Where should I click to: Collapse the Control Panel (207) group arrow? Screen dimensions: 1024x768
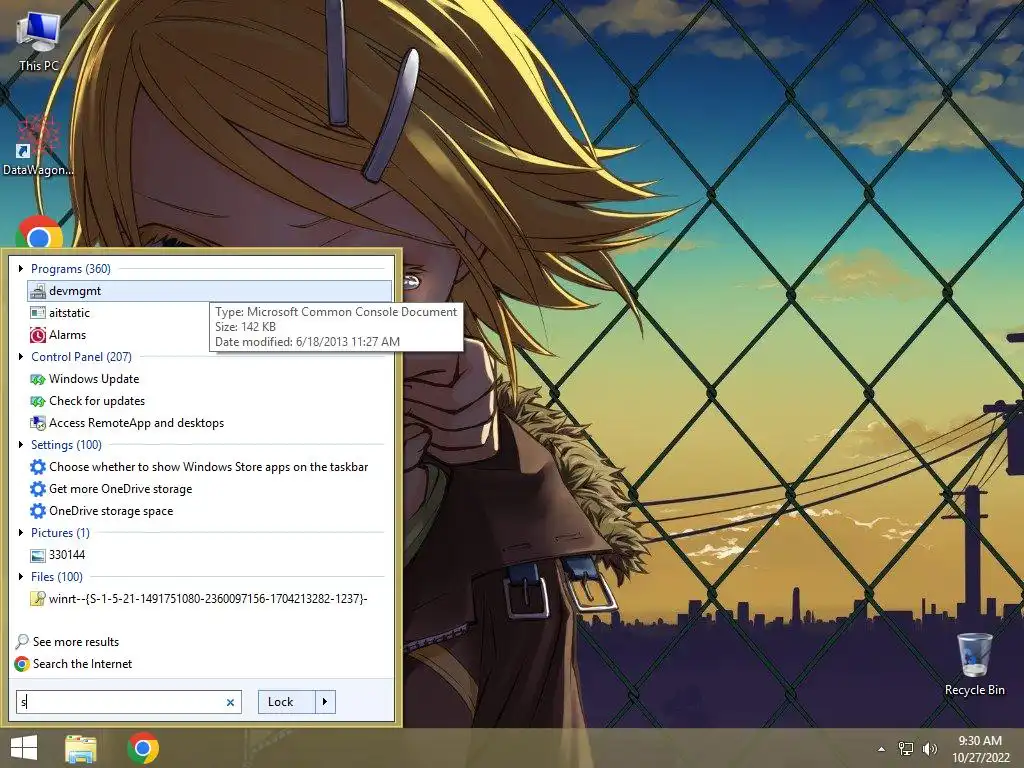[x=21, y=357]
